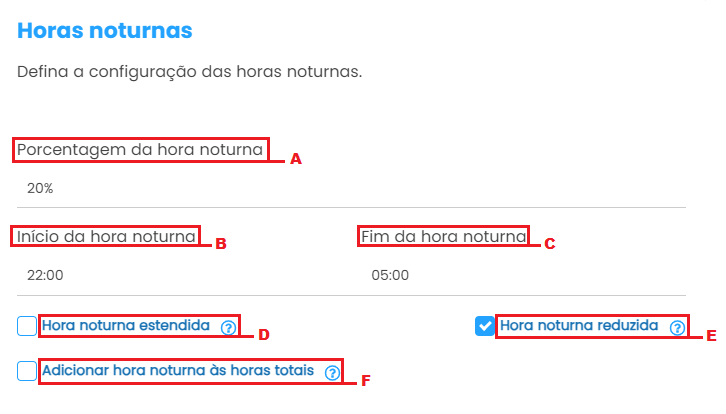
Task: Click the 'Hora noturna reduzida' label text
Action: click(x=579, y=326)
